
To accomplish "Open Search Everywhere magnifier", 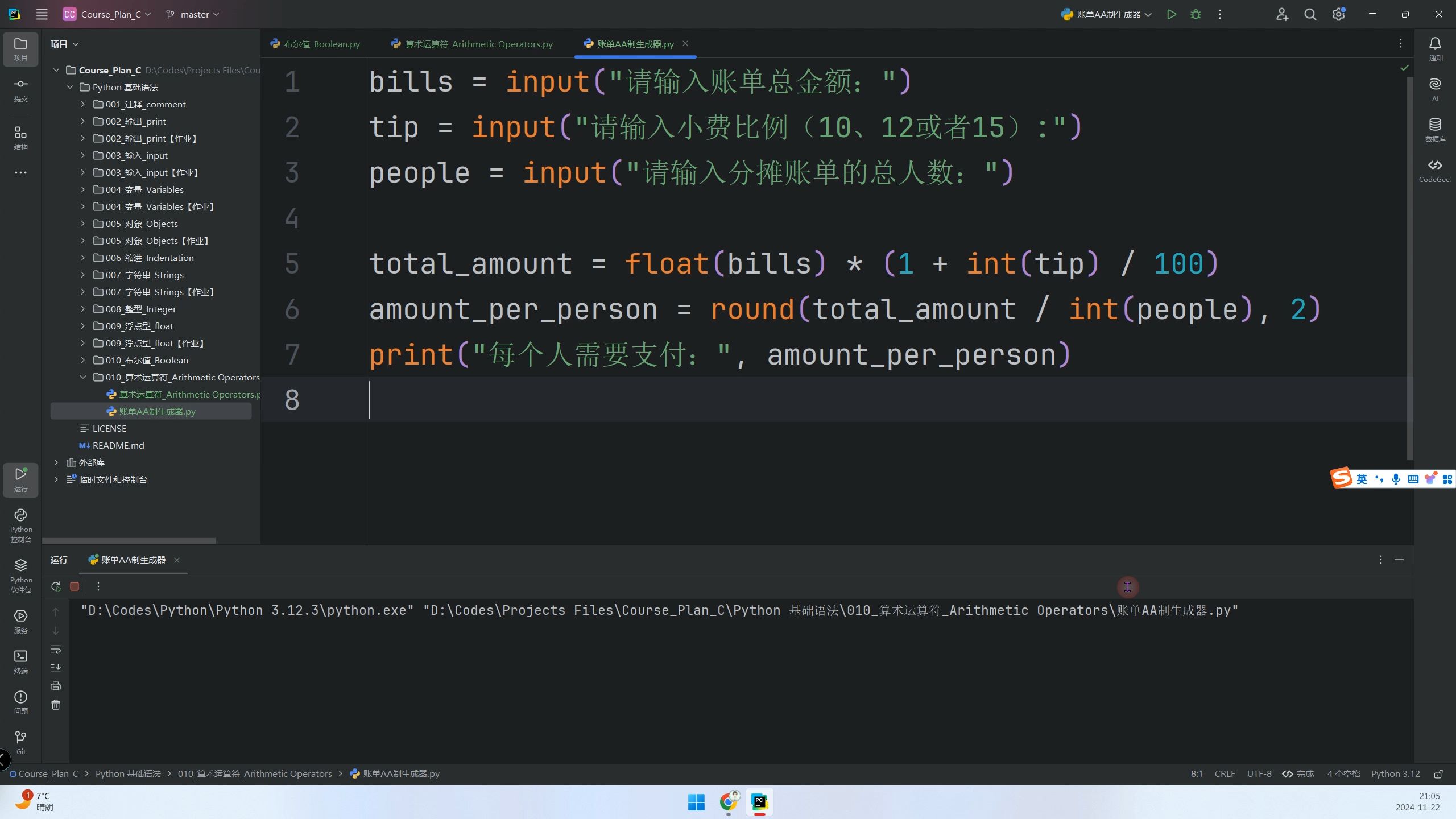I will tap(1310, 14).
